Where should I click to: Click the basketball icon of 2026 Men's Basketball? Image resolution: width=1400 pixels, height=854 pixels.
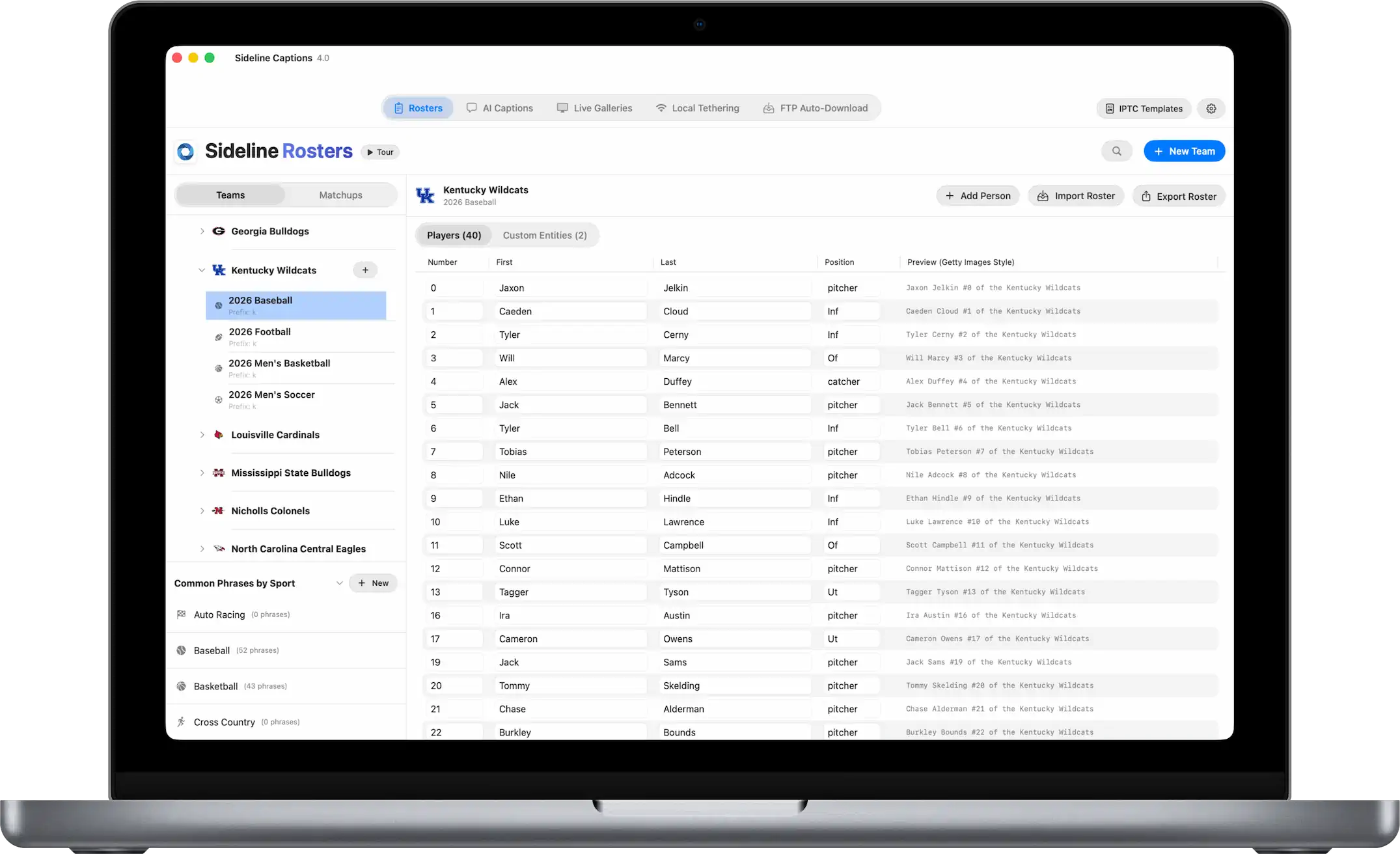219,368
